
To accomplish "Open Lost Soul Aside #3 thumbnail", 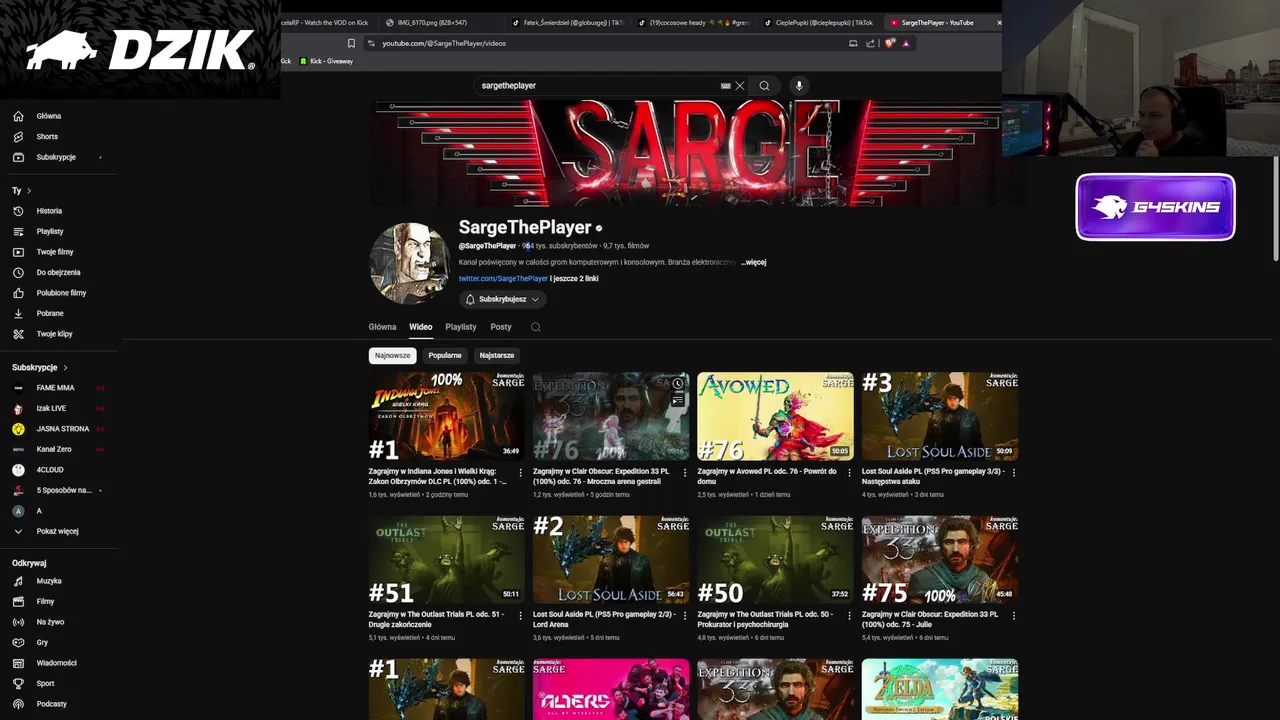I will coord(940,416).
